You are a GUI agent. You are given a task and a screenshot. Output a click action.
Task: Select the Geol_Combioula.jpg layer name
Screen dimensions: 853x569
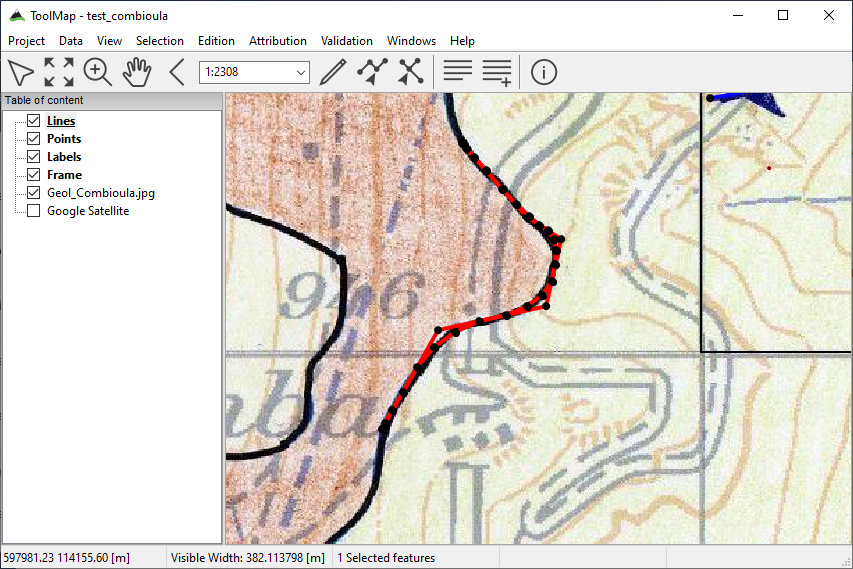101,193
